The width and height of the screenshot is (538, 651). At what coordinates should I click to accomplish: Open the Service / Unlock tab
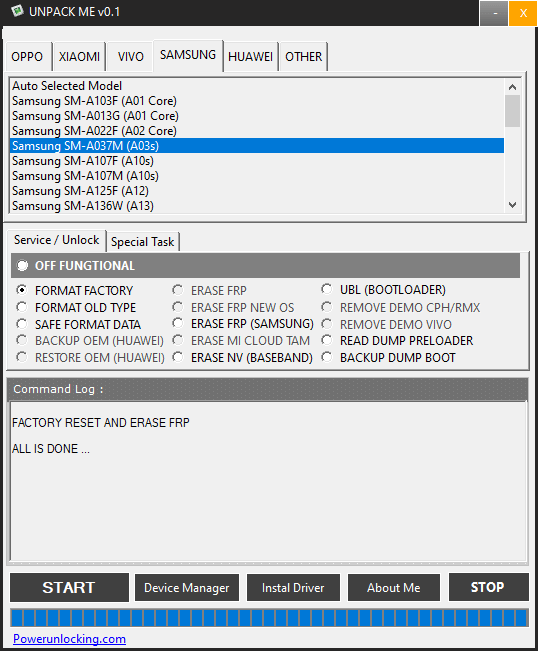click(x=56, y=240)
